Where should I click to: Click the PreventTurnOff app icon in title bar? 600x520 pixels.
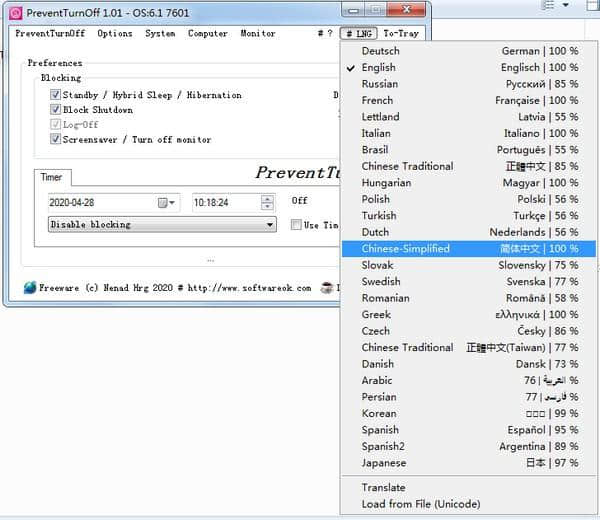pos(15,13)
